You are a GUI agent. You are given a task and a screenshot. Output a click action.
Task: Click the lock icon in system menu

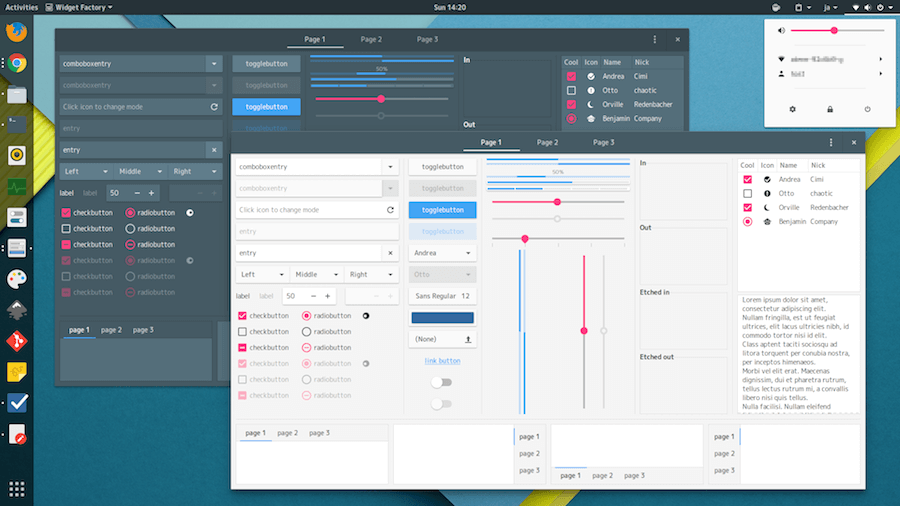point(830,109)
